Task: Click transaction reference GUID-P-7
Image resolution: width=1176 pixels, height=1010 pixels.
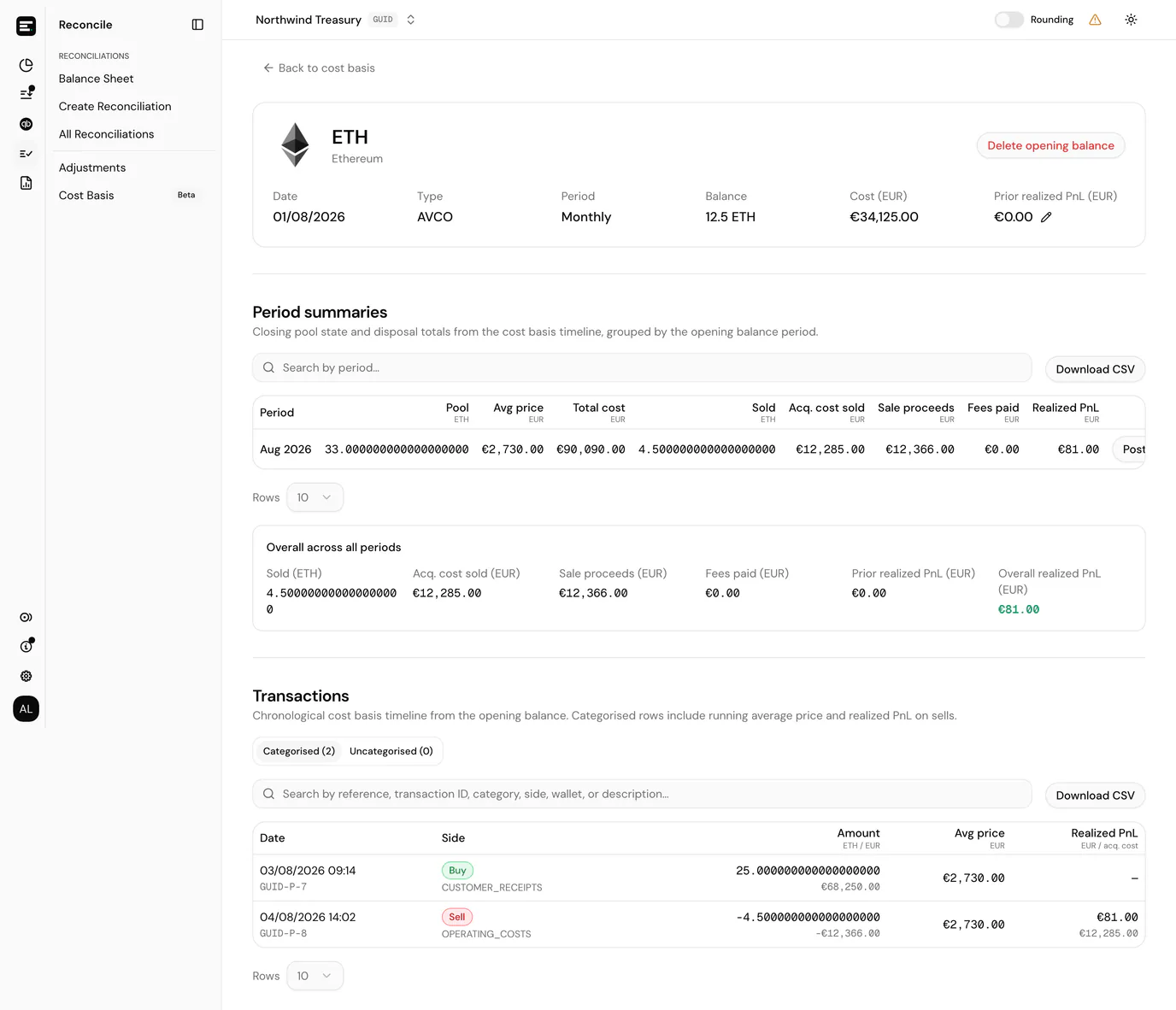Action: (283, 887)
